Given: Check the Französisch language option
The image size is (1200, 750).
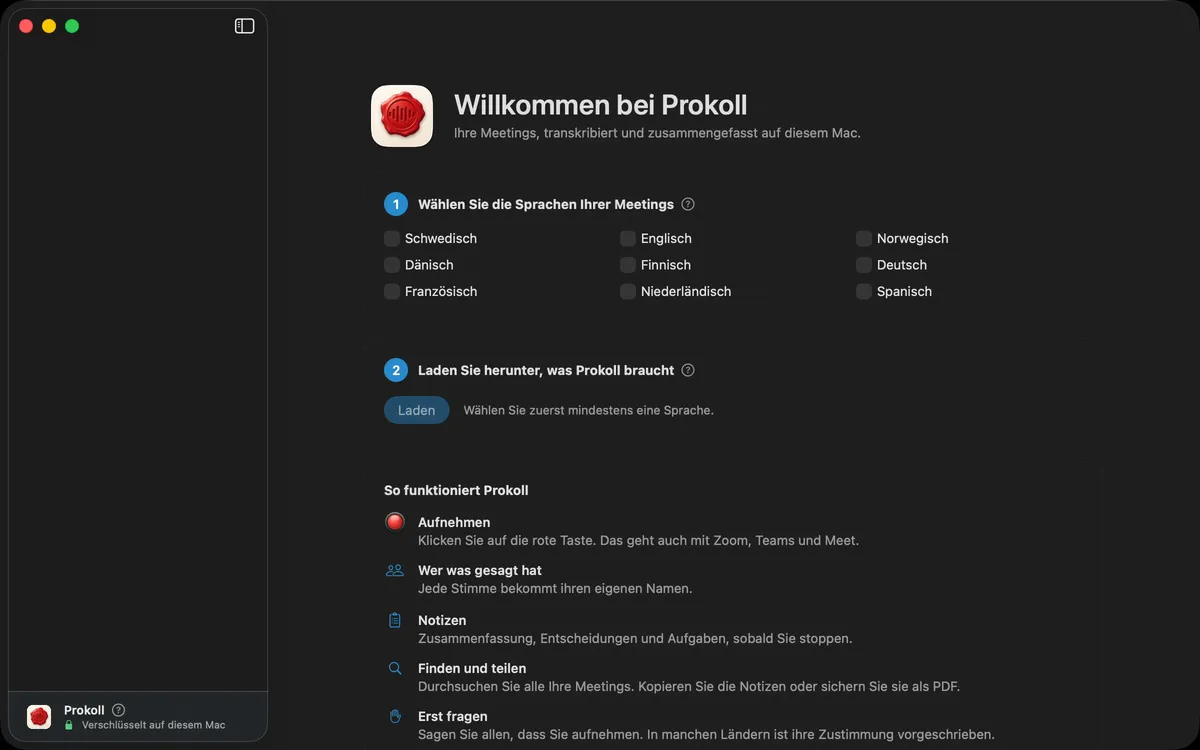Looking at the screenshot, I should coord(392,291).
